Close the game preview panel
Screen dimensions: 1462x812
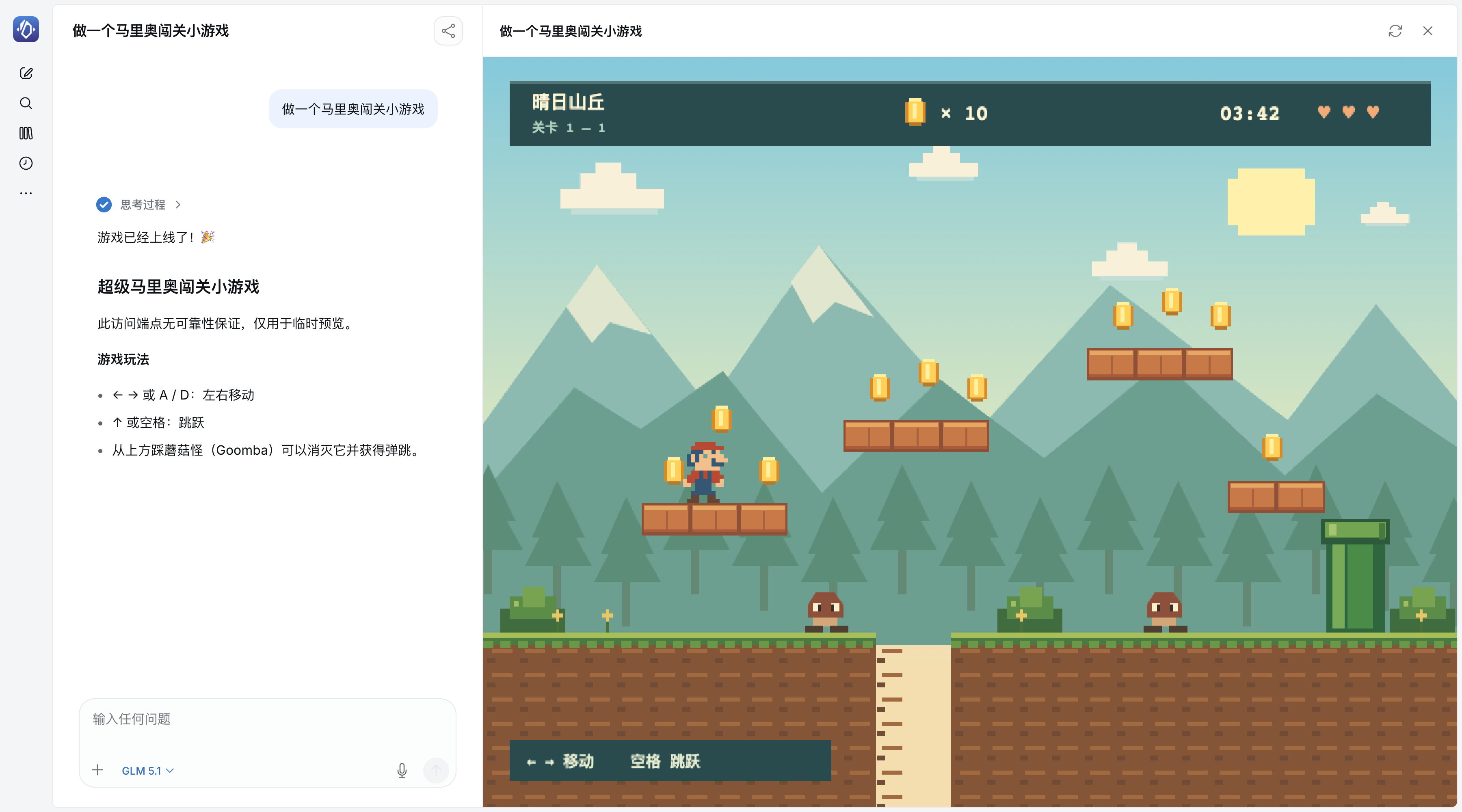(1427, 30)
